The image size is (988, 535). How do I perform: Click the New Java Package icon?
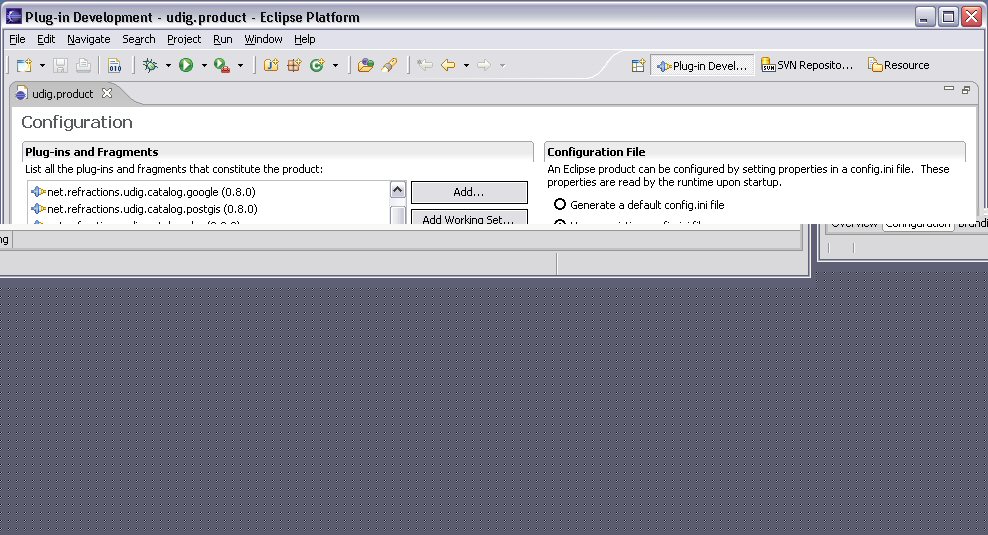click(294, 65)
